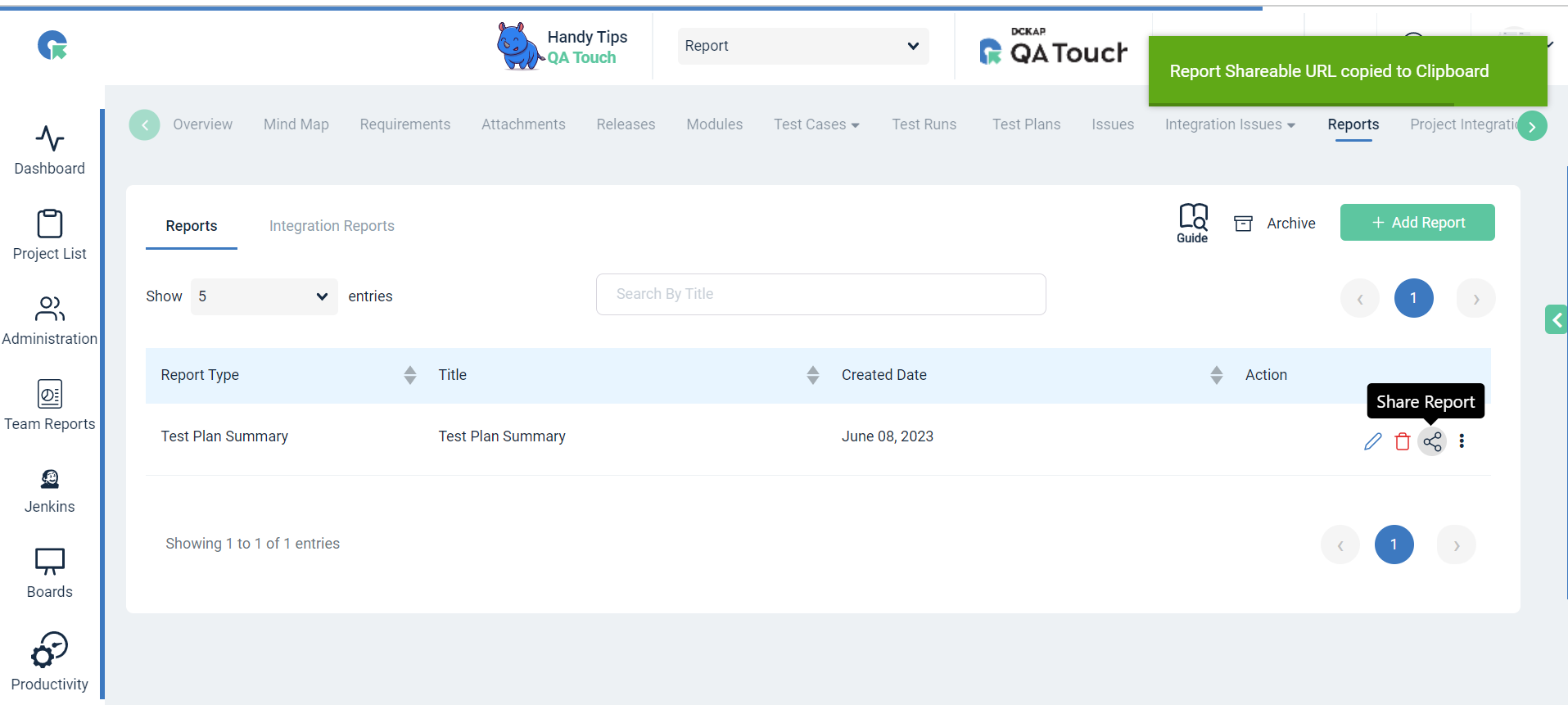Viewport: 1568px width, 705px height.
Task: Switch to the Mind Map tab
Action: 296,124
